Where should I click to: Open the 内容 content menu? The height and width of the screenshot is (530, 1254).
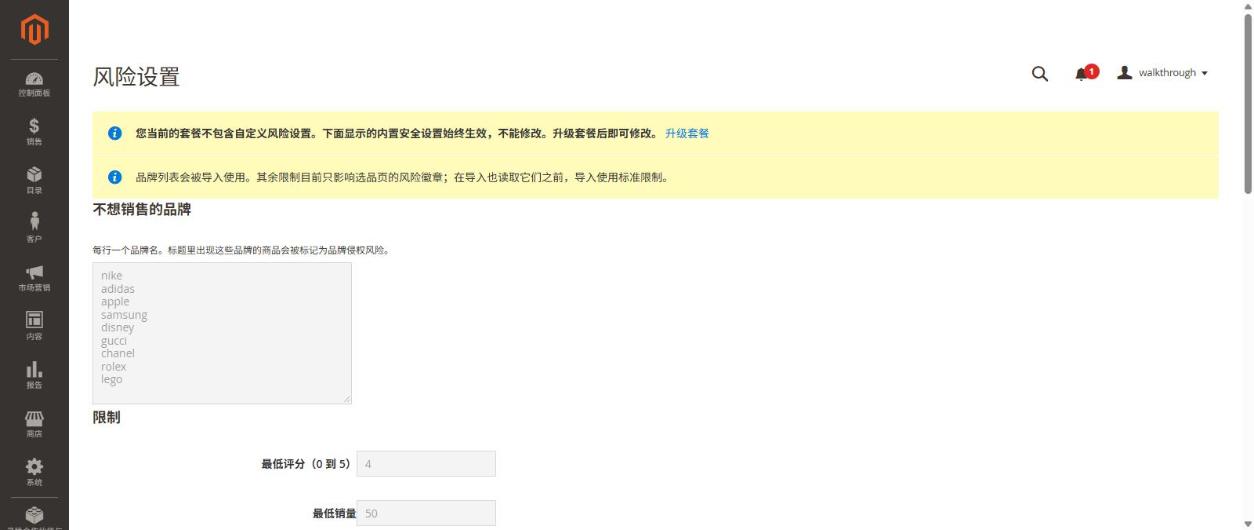34,326
